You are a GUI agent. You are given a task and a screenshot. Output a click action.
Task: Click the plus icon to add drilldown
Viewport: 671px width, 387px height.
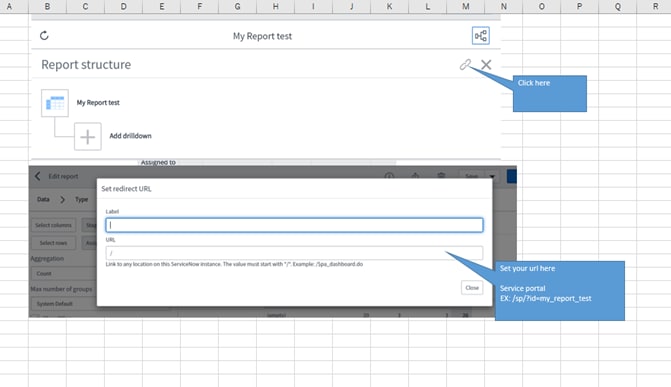click(88, 137)
